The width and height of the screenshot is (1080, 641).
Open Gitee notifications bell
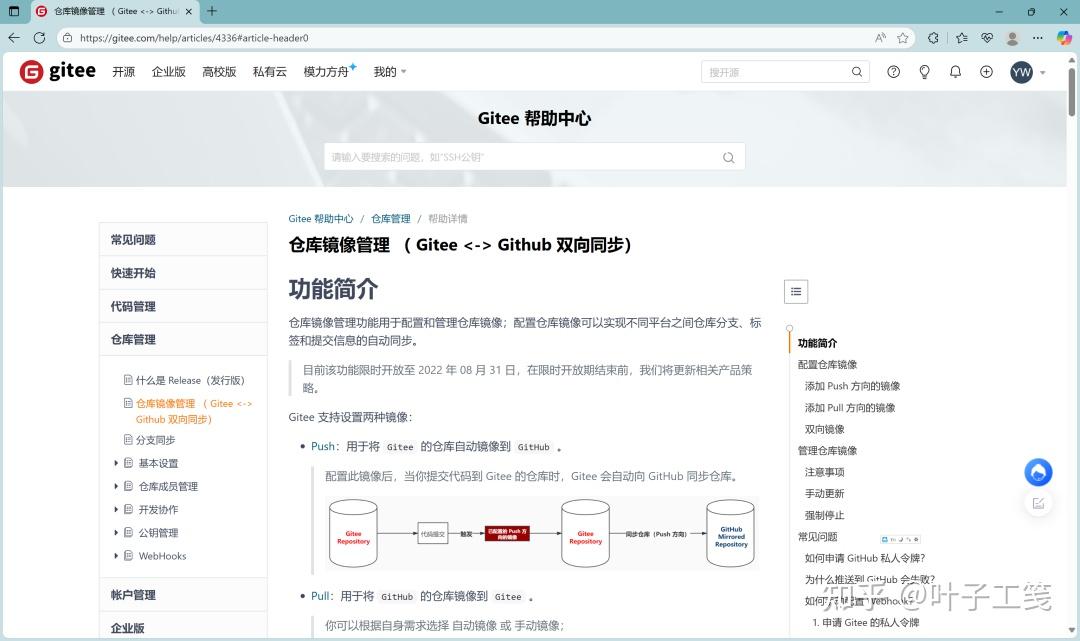955,72
